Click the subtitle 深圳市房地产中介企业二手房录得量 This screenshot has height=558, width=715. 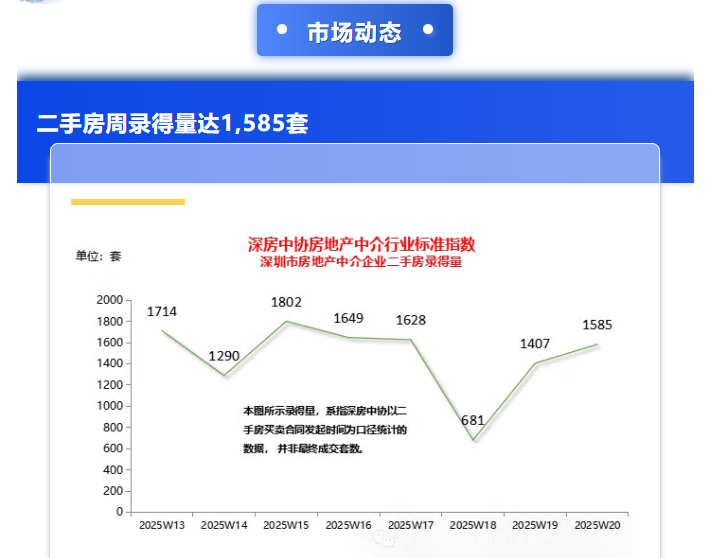point(361,262)
